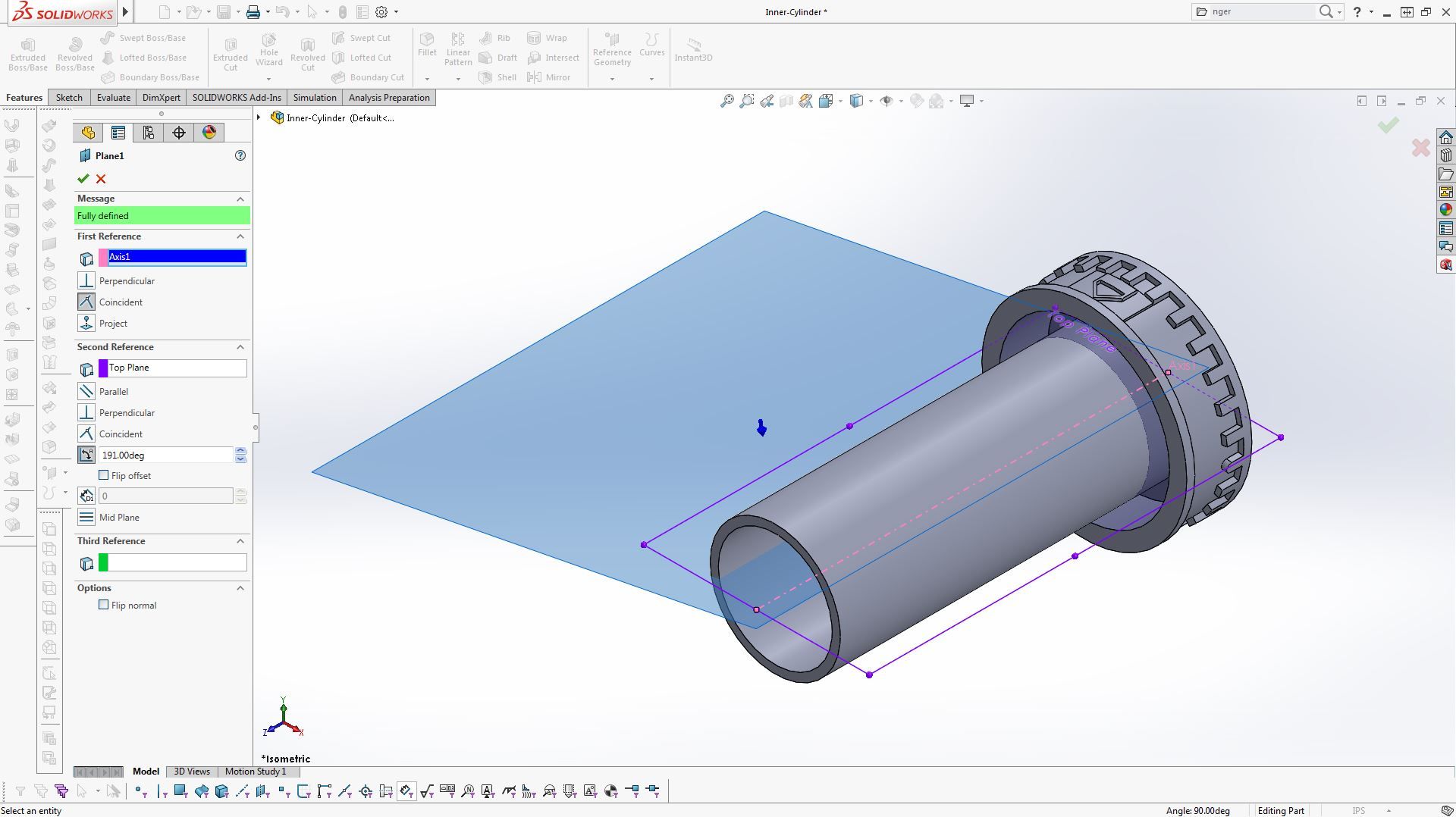
Task: Open the DisplayManager appearance tab icon
Action: click(x=209, y=133)
